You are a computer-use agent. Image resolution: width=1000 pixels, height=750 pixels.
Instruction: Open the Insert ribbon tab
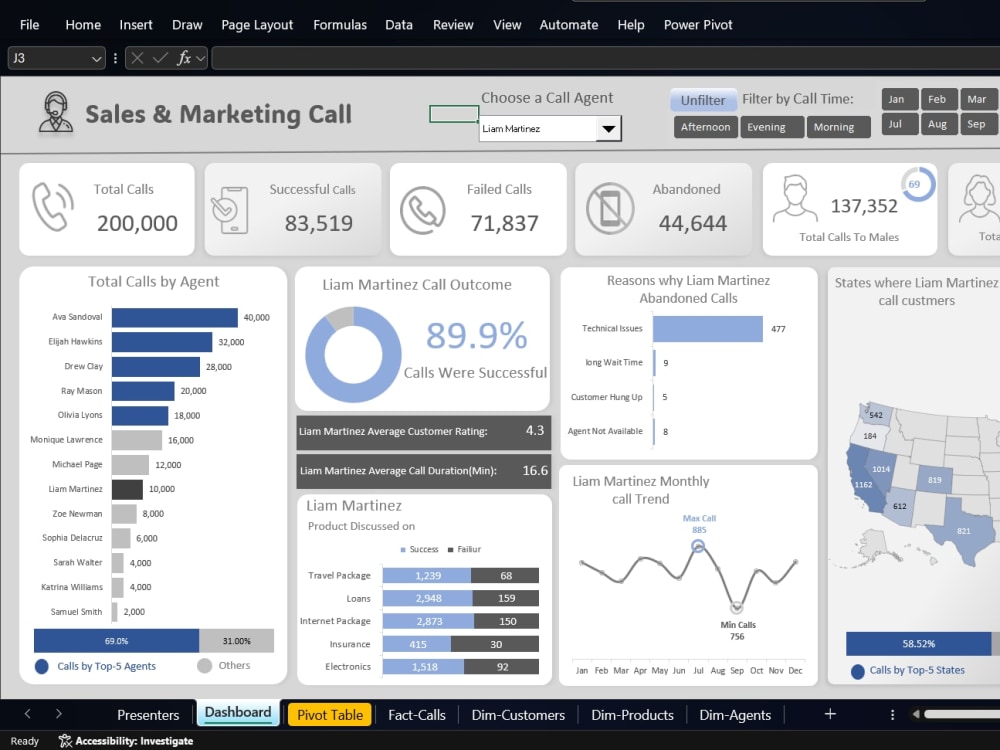(x=136, y=25)
